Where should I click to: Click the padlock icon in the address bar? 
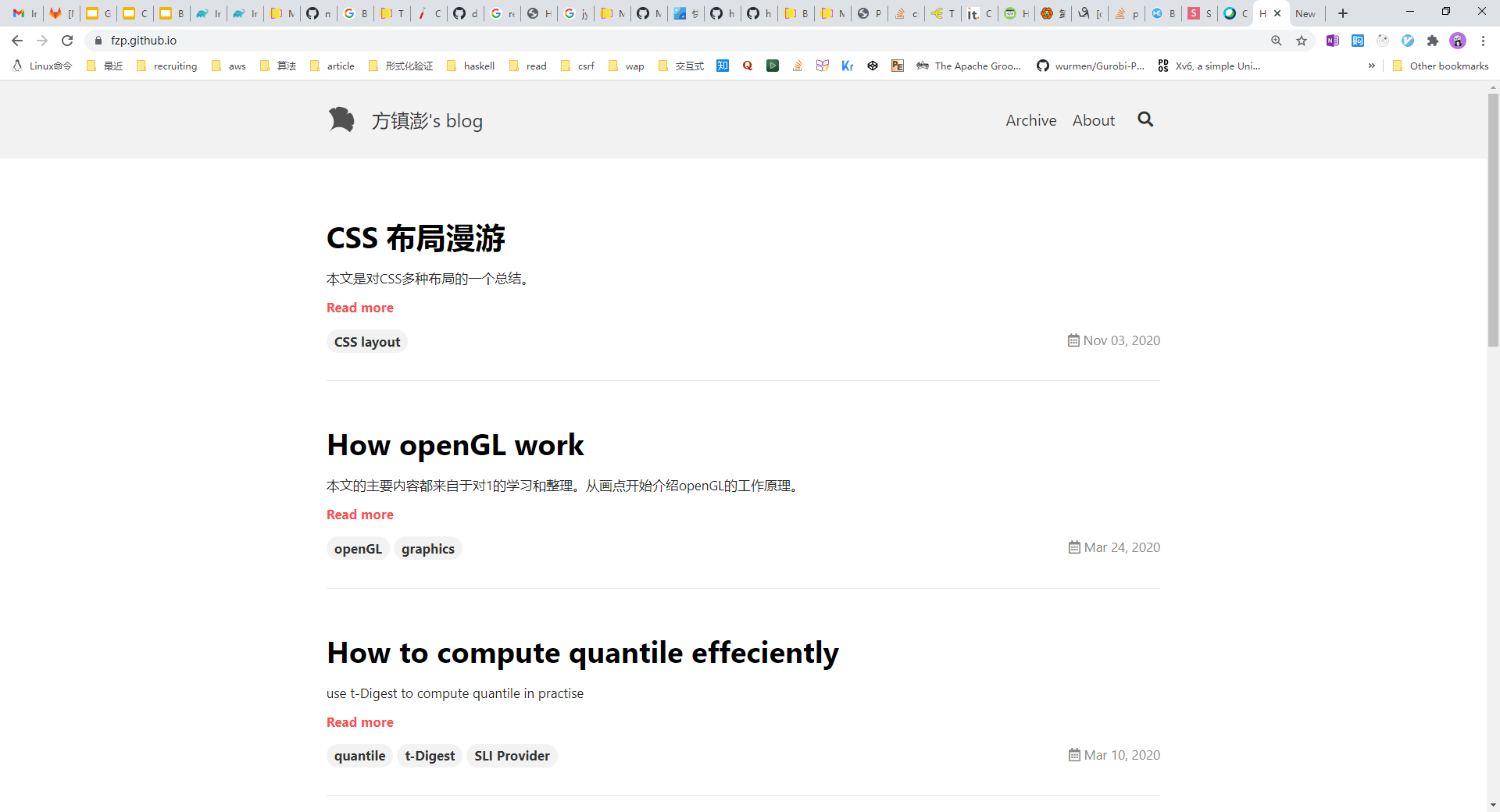[99, 41]
